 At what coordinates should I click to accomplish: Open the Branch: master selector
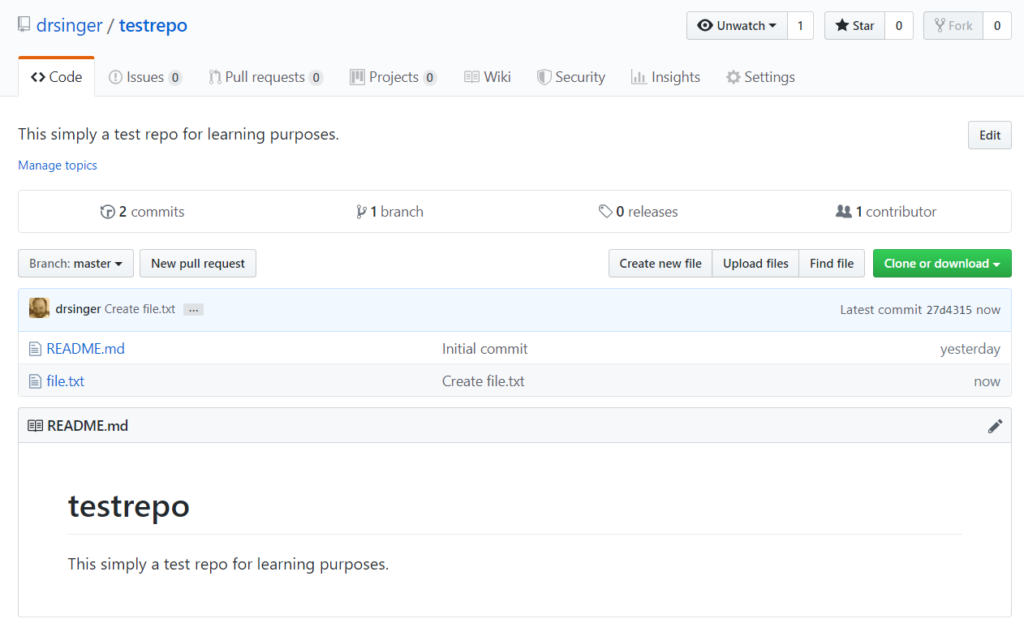pos(75,263)
